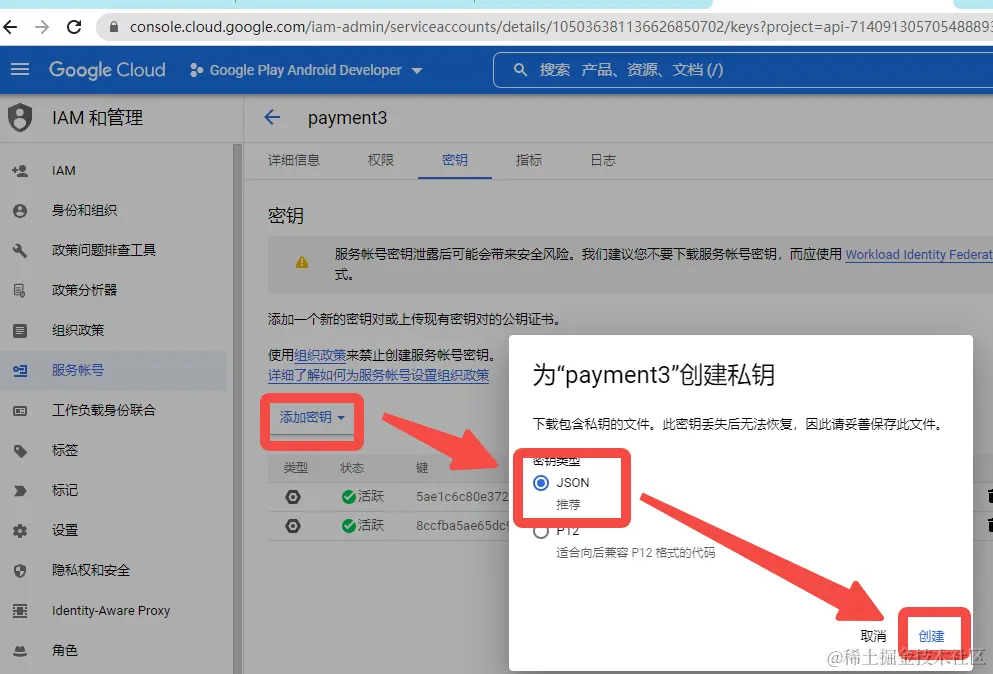
Task: Open 服务帐号 in the sidebar
Action: 78,370
